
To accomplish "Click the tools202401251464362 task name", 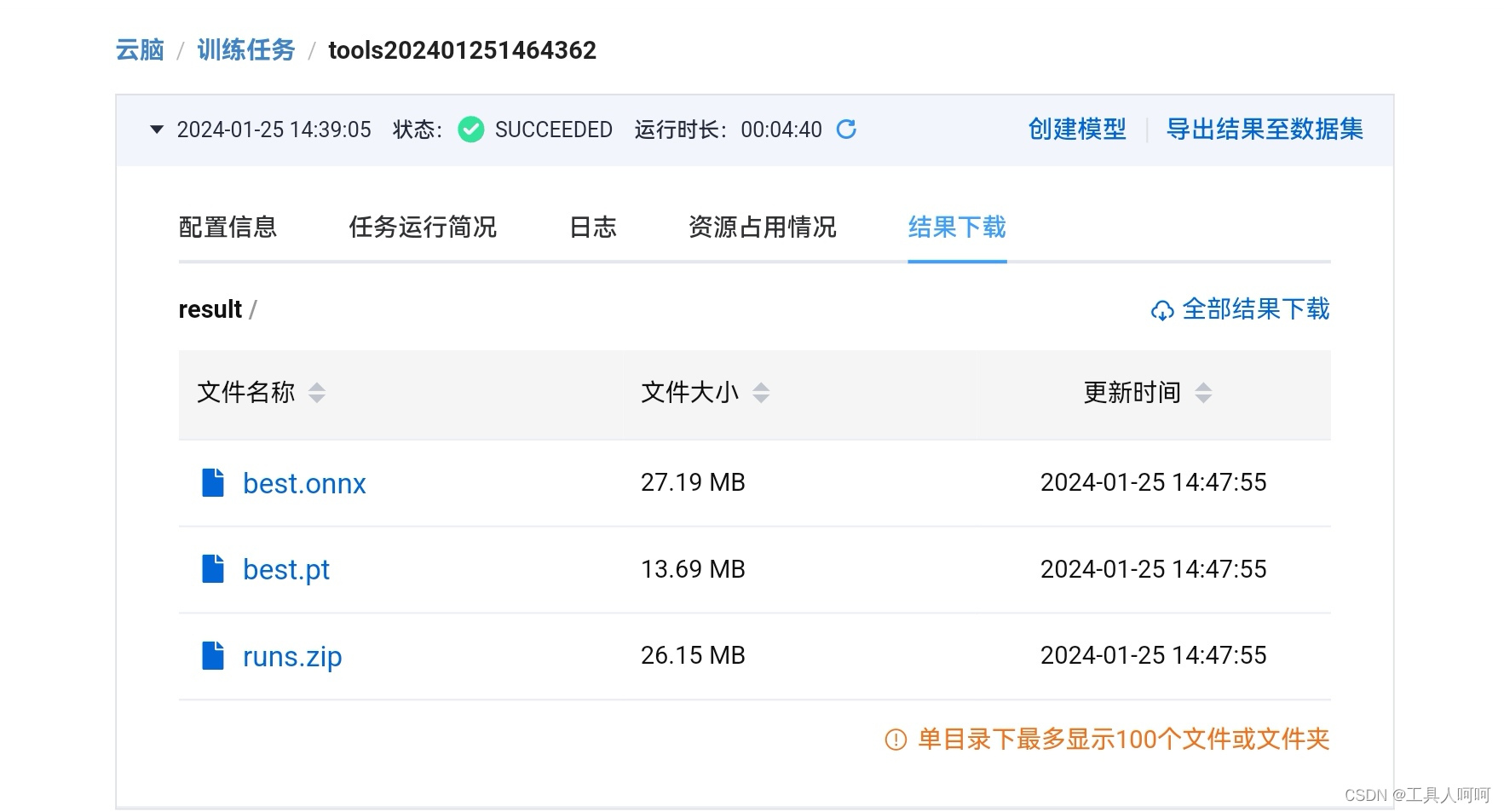I will pos(462,50).
